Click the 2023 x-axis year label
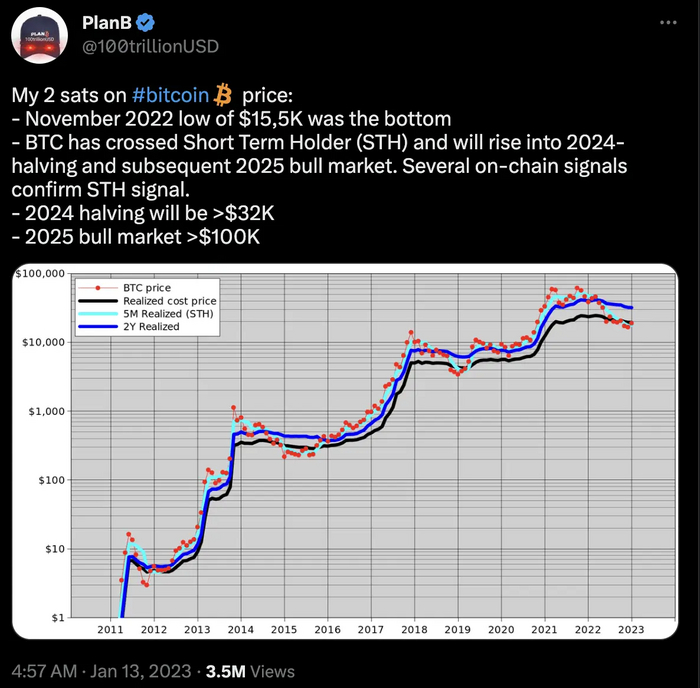 pyautogui.click(x=633, y=631)
